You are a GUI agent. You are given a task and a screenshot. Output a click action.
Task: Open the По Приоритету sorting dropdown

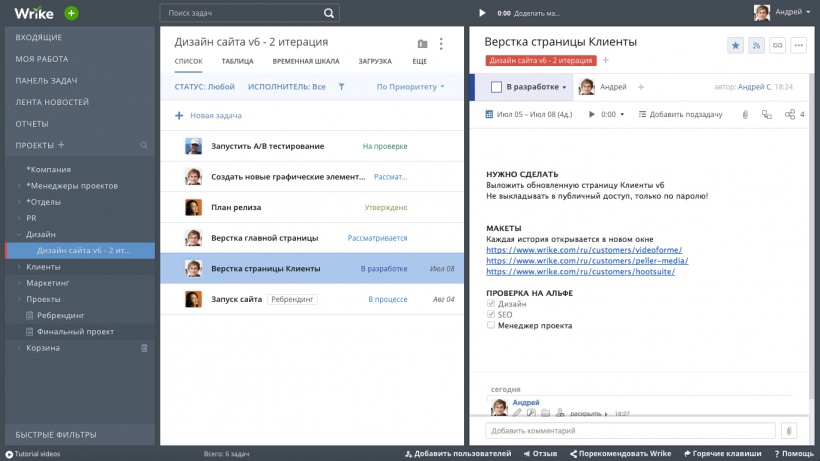tap(410, 87)
